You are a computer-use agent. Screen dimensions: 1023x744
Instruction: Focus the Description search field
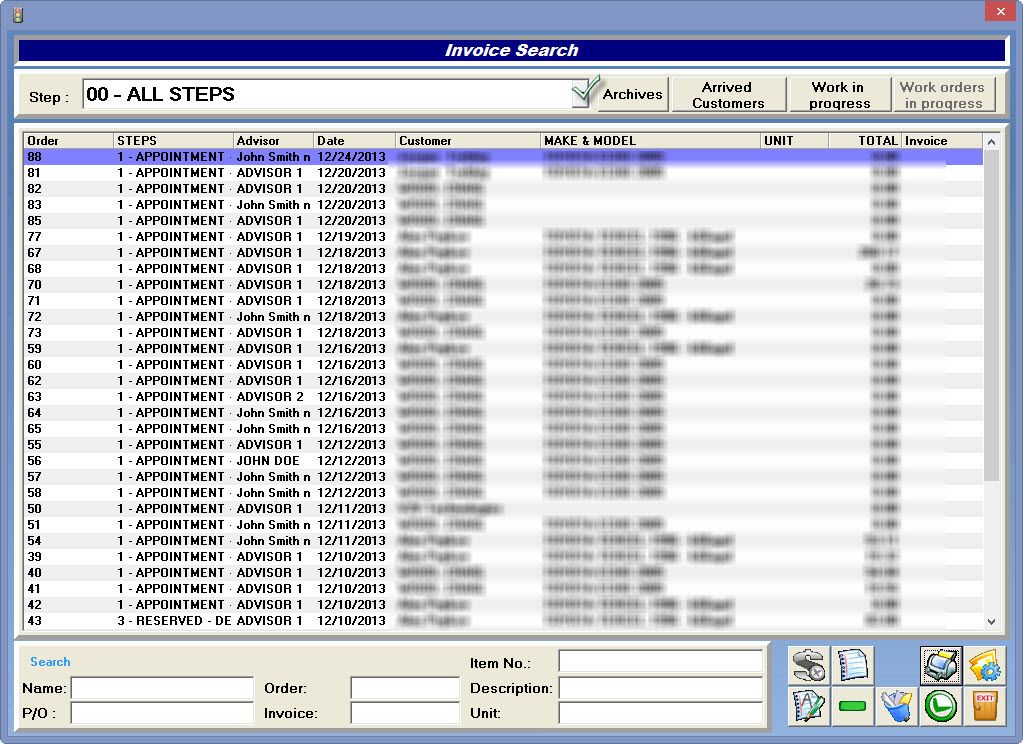[x=660, y=688]
